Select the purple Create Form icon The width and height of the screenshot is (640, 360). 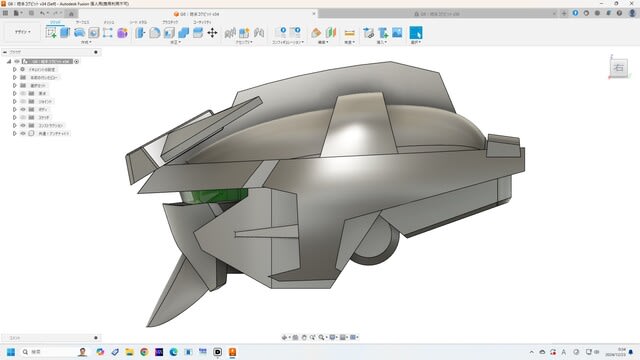coord(122,33)
